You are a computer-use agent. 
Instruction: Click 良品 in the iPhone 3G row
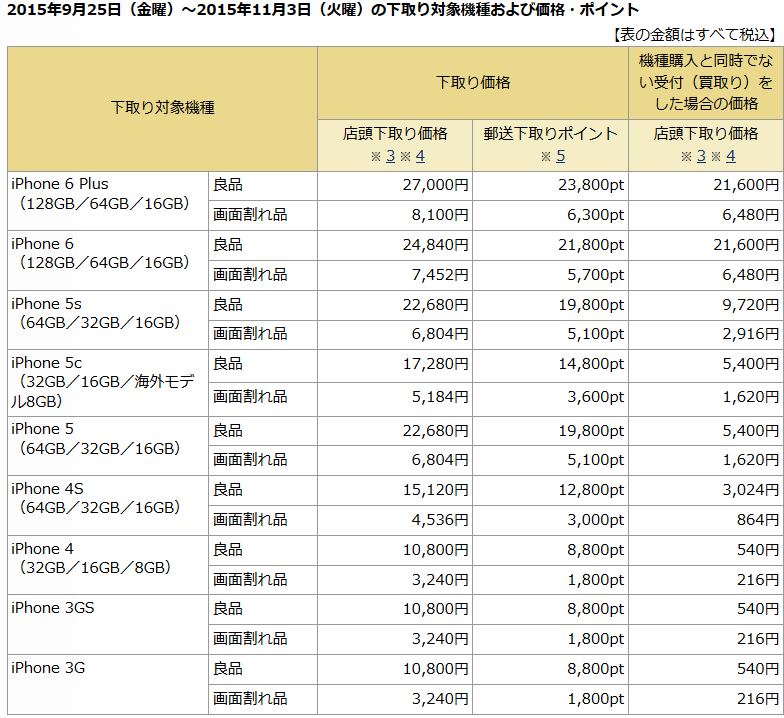228,668
